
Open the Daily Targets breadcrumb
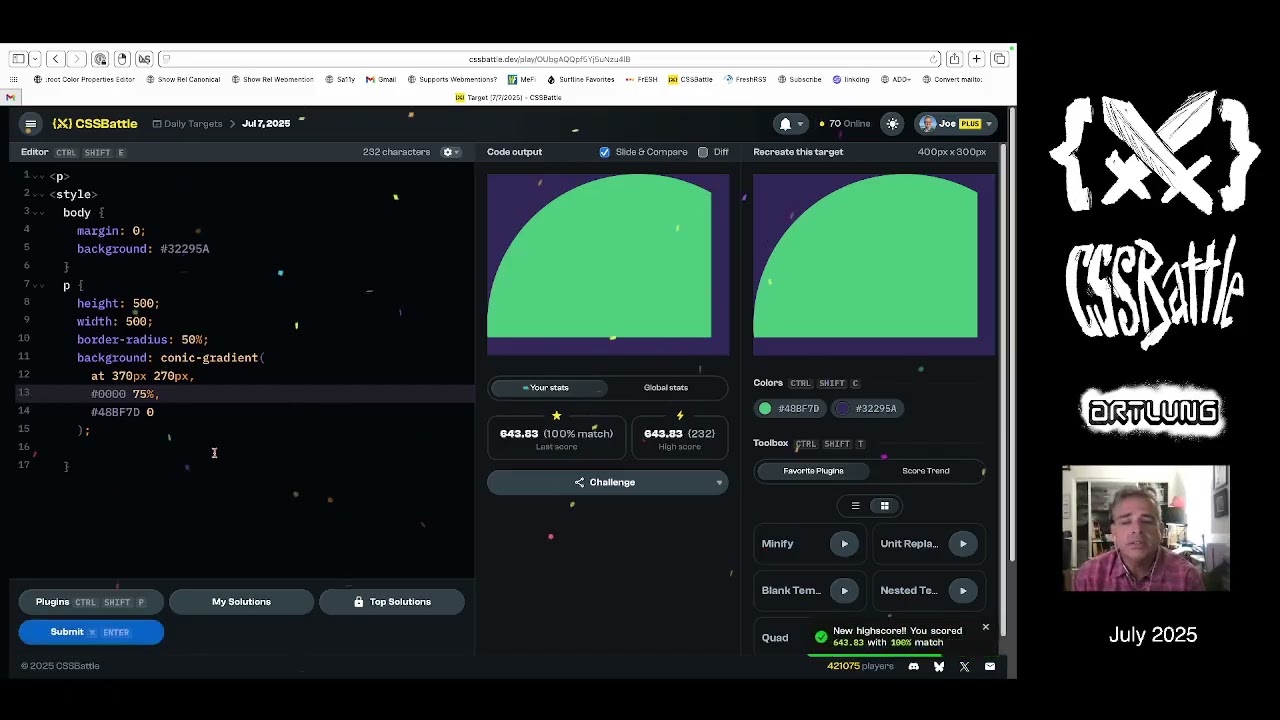187,124
